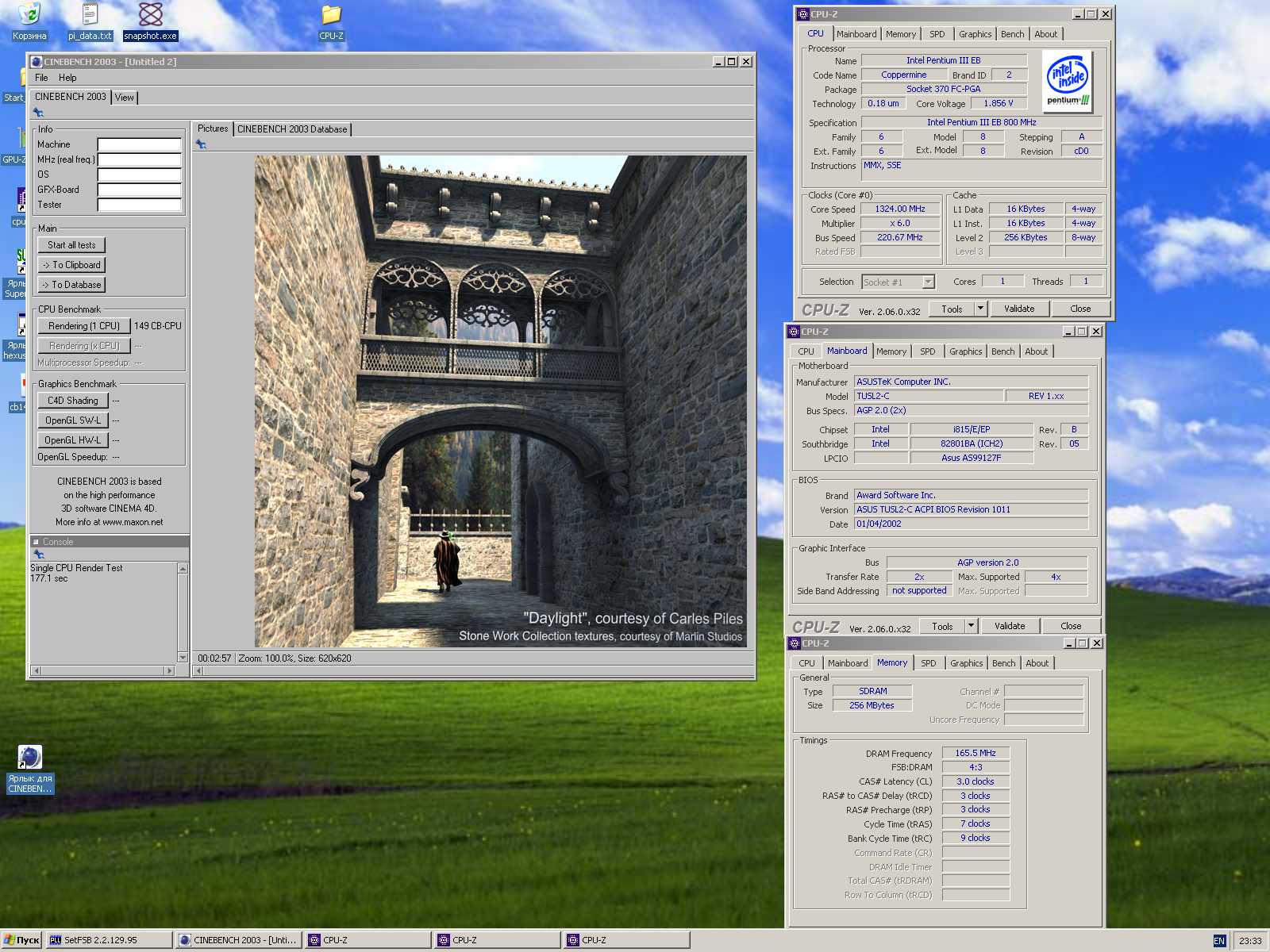Screen dimensions: 1270x952
Task: Click the Start all tests button
Action: tap(71, 245)
